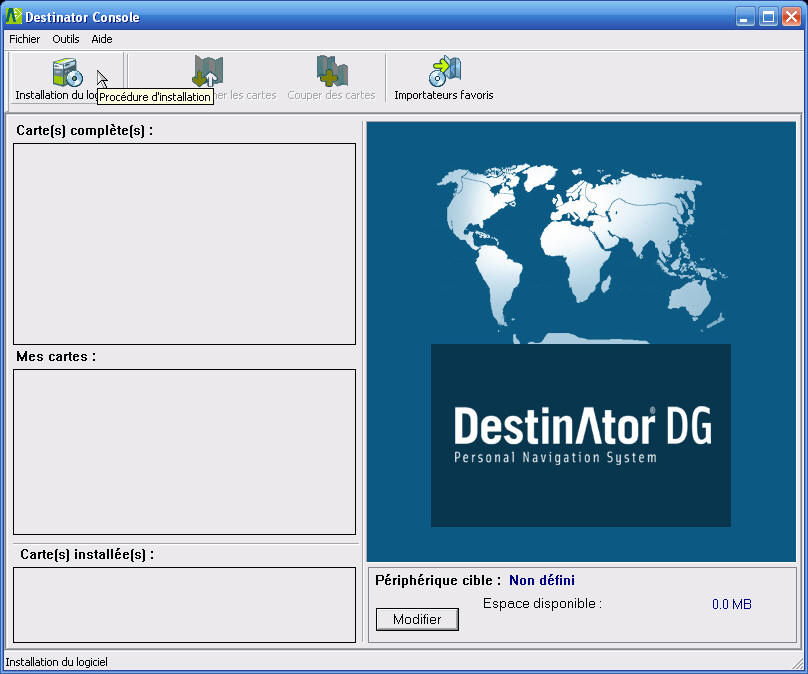The image size is (808, 674).
Task: Click the Destinator DG splash image
Action: click(x=581, y=342)
